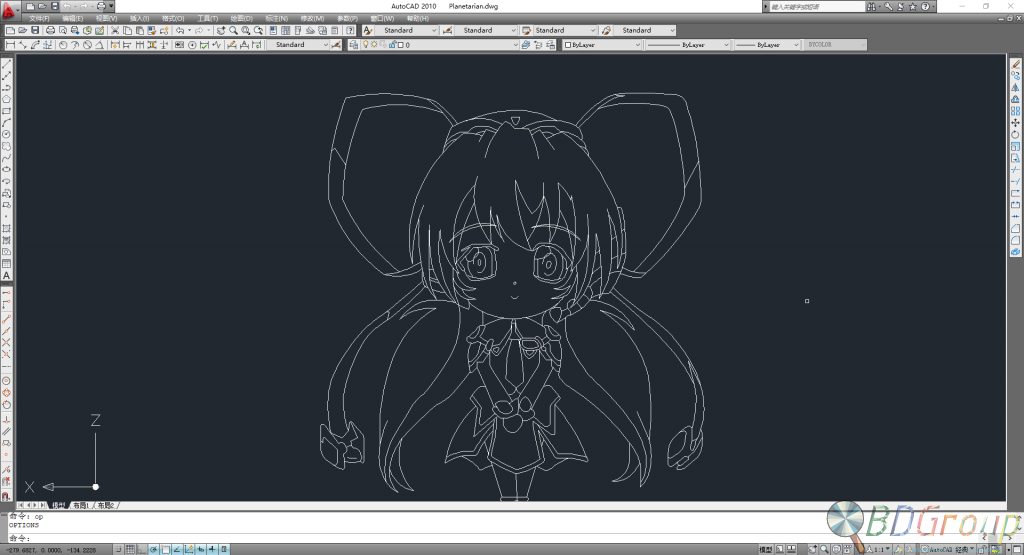
Task: Open the ByLayer lineweight dropdown
Action: point(767,44)
